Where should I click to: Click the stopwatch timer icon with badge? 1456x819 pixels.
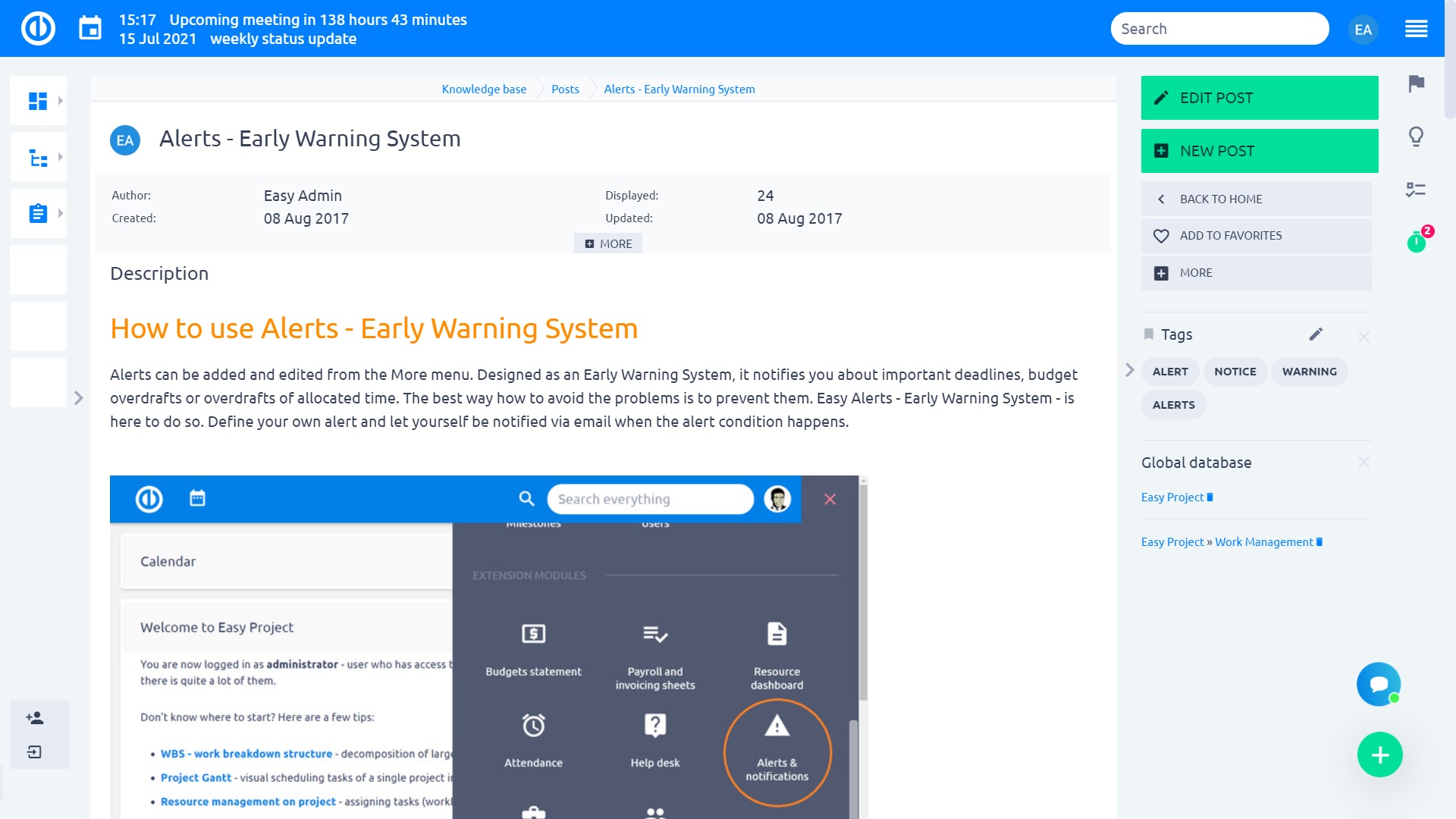coord(1416,242)
